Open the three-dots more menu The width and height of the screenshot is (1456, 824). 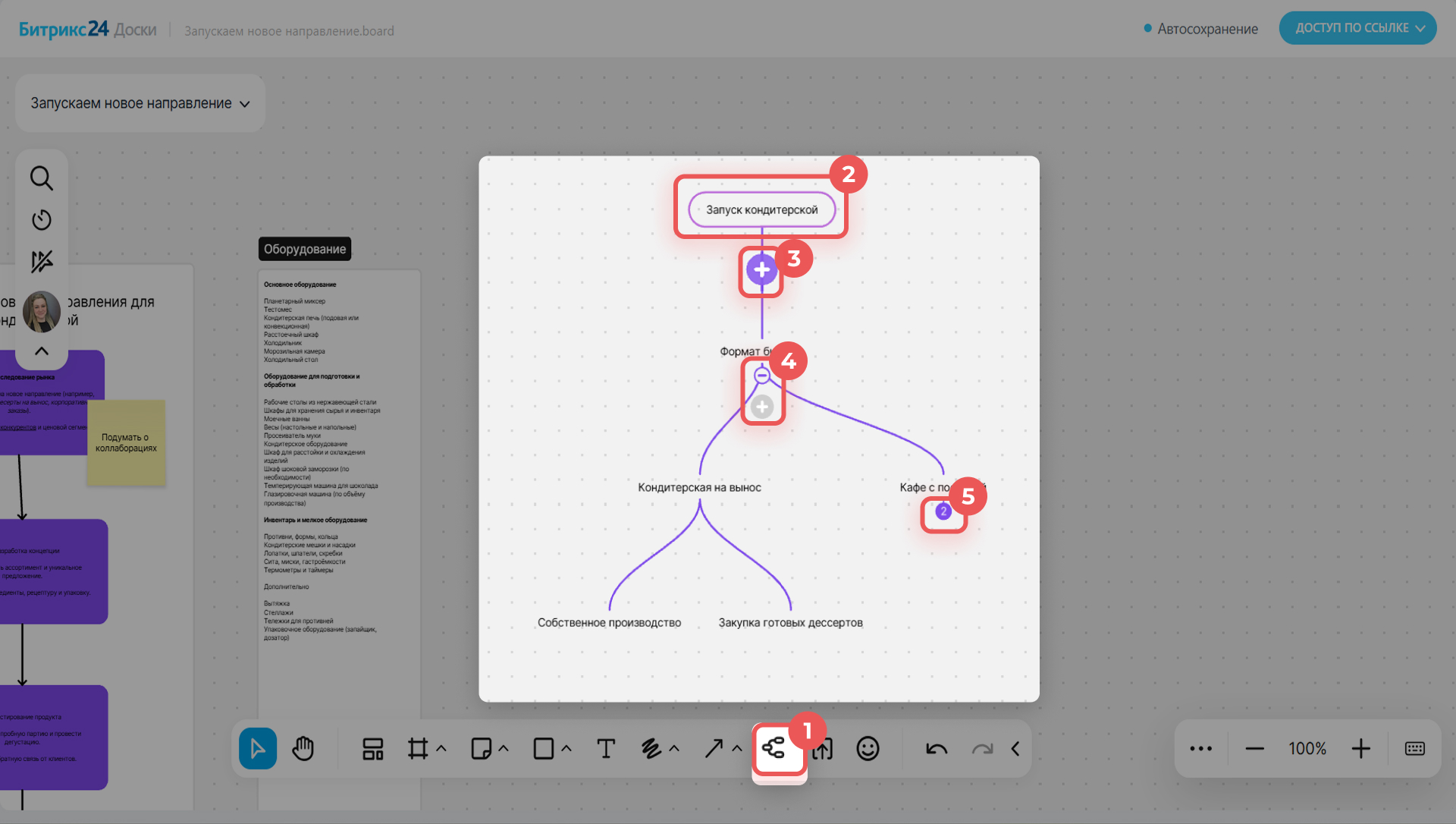click(x=1200, y=749)
